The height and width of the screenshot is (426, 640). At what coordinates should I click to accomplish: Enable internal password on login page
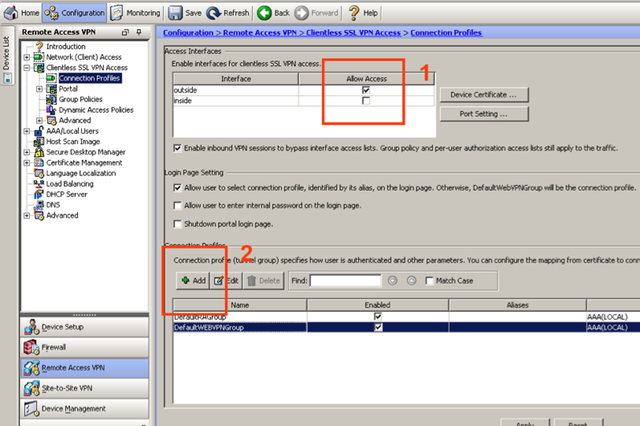(177, 206)
